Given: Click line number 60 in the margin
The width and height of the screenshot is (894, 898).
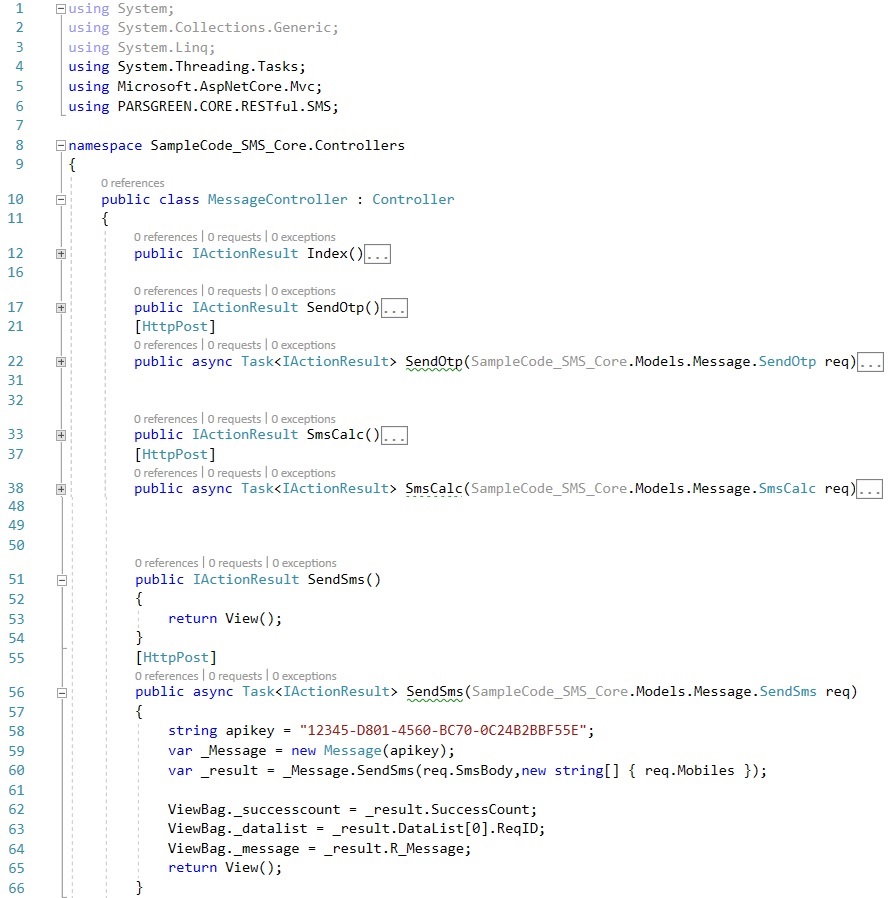Looking at the screenshot, I should 15,770.
